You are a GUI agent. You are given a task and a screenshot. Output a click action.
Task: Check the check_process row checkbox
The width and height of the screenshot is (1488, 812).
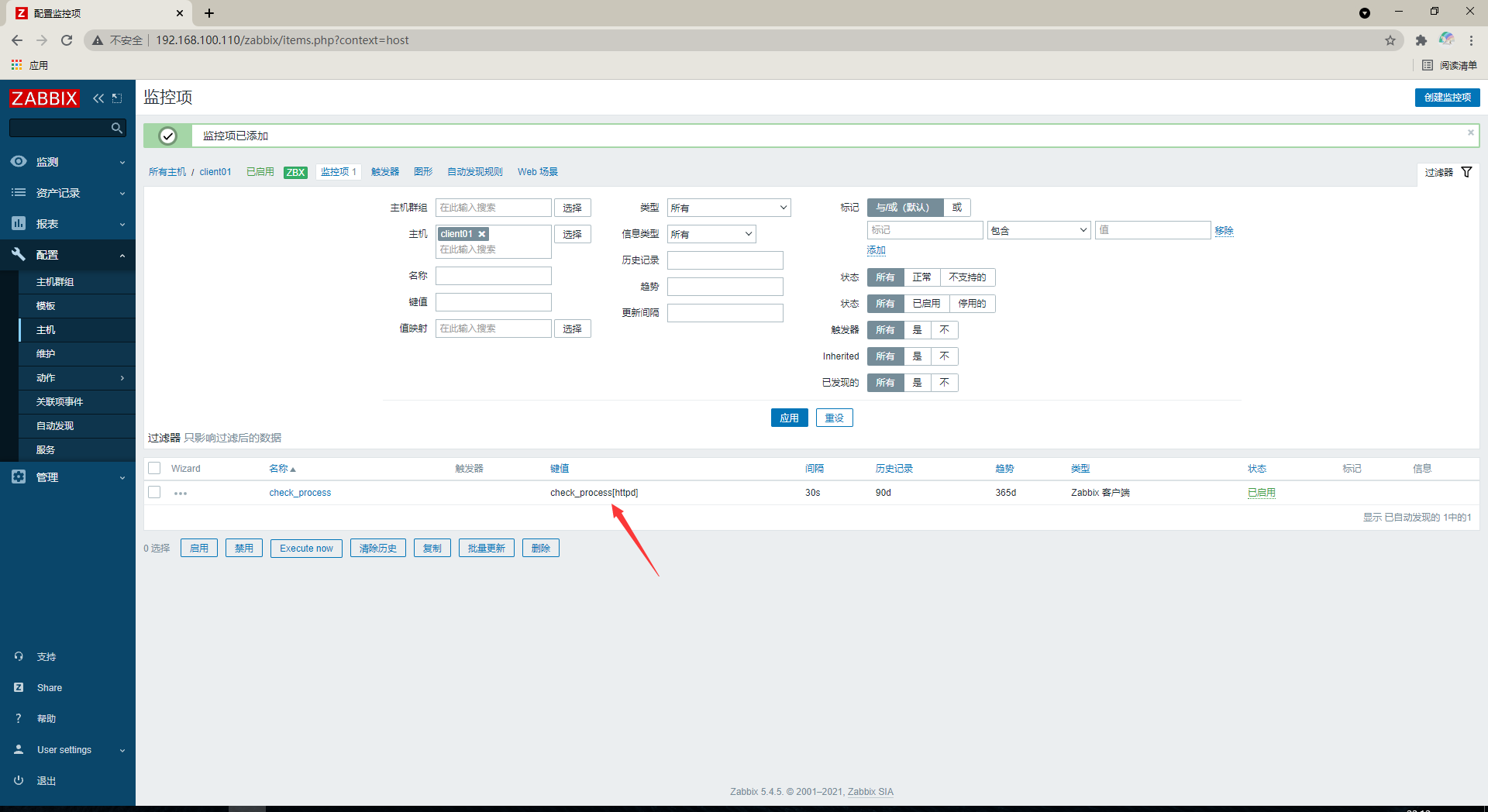click(154, 492)
